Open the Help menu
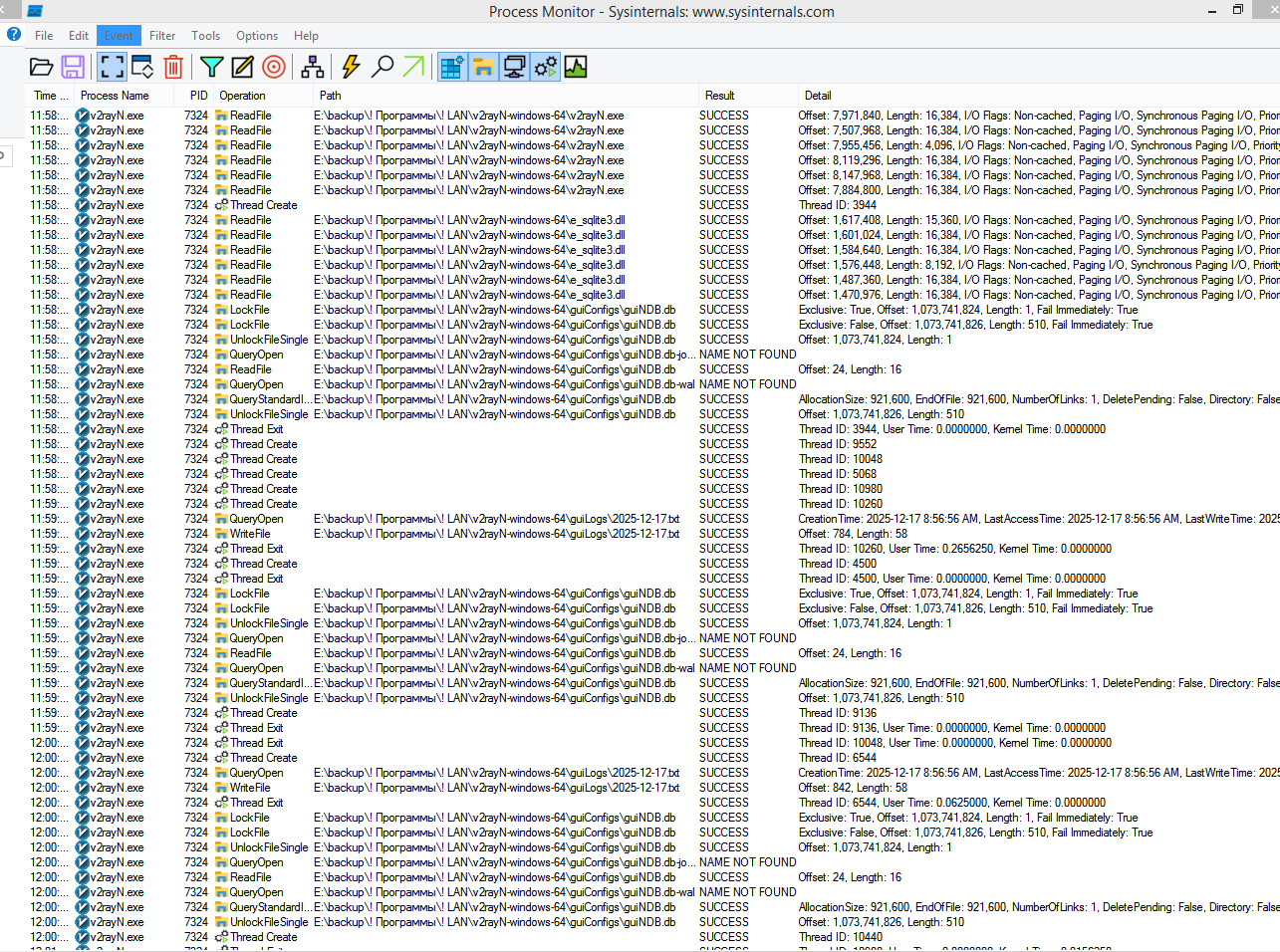The height and width of the screenshot is (952, 1280). pyautogui.click(x=306, y=35)
